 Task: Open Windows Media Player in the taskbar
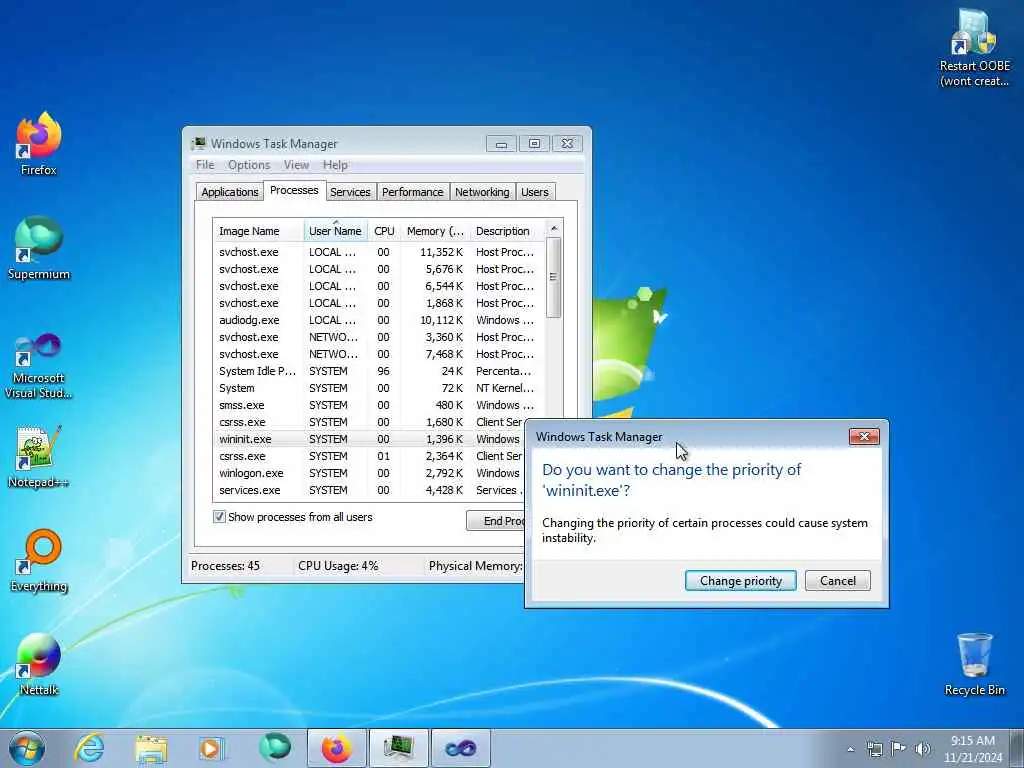click(212, 748)
